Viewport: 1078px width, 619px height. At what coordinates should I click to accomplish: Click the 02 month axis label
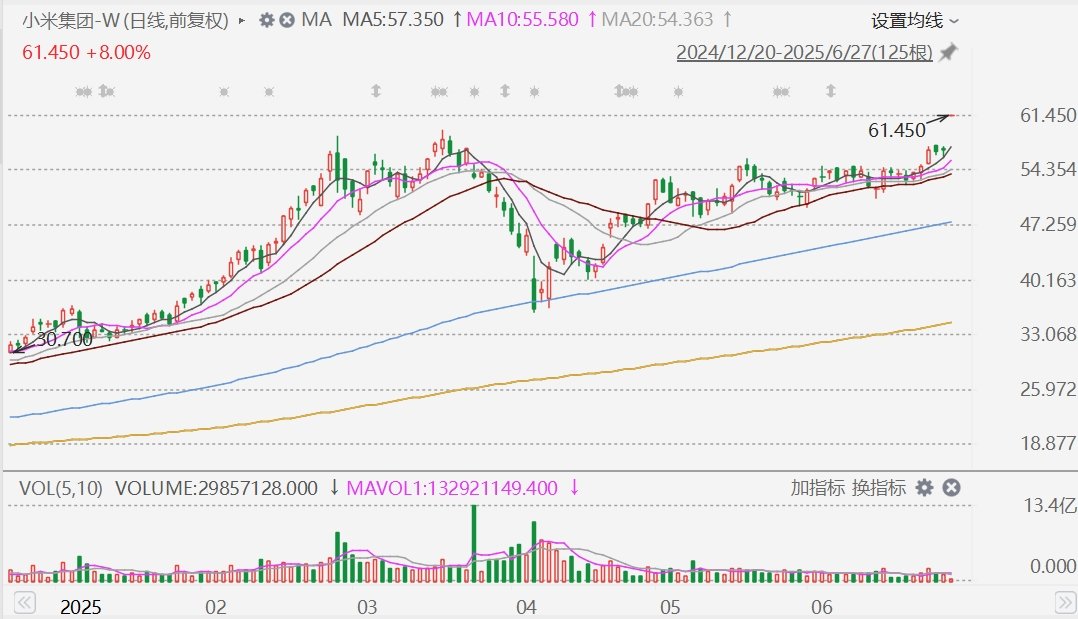tap(216, 607)
